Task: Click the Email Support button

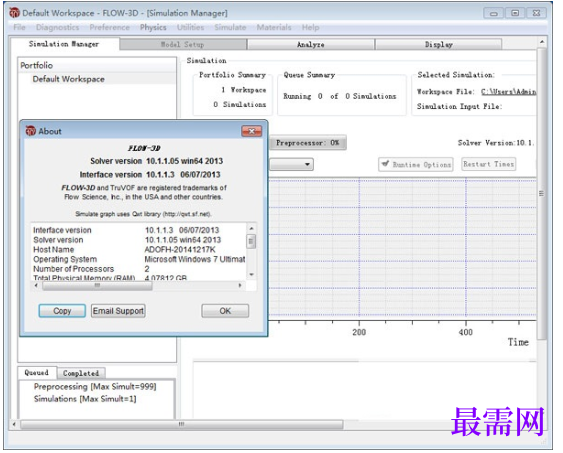Action: [118, 311]
